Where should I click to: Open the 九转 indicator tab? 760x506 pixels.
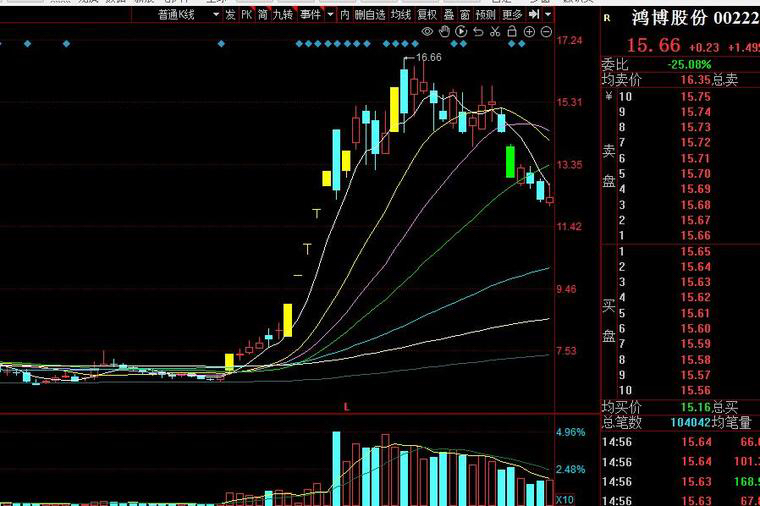pyautogui.click(x=283, y=15)
